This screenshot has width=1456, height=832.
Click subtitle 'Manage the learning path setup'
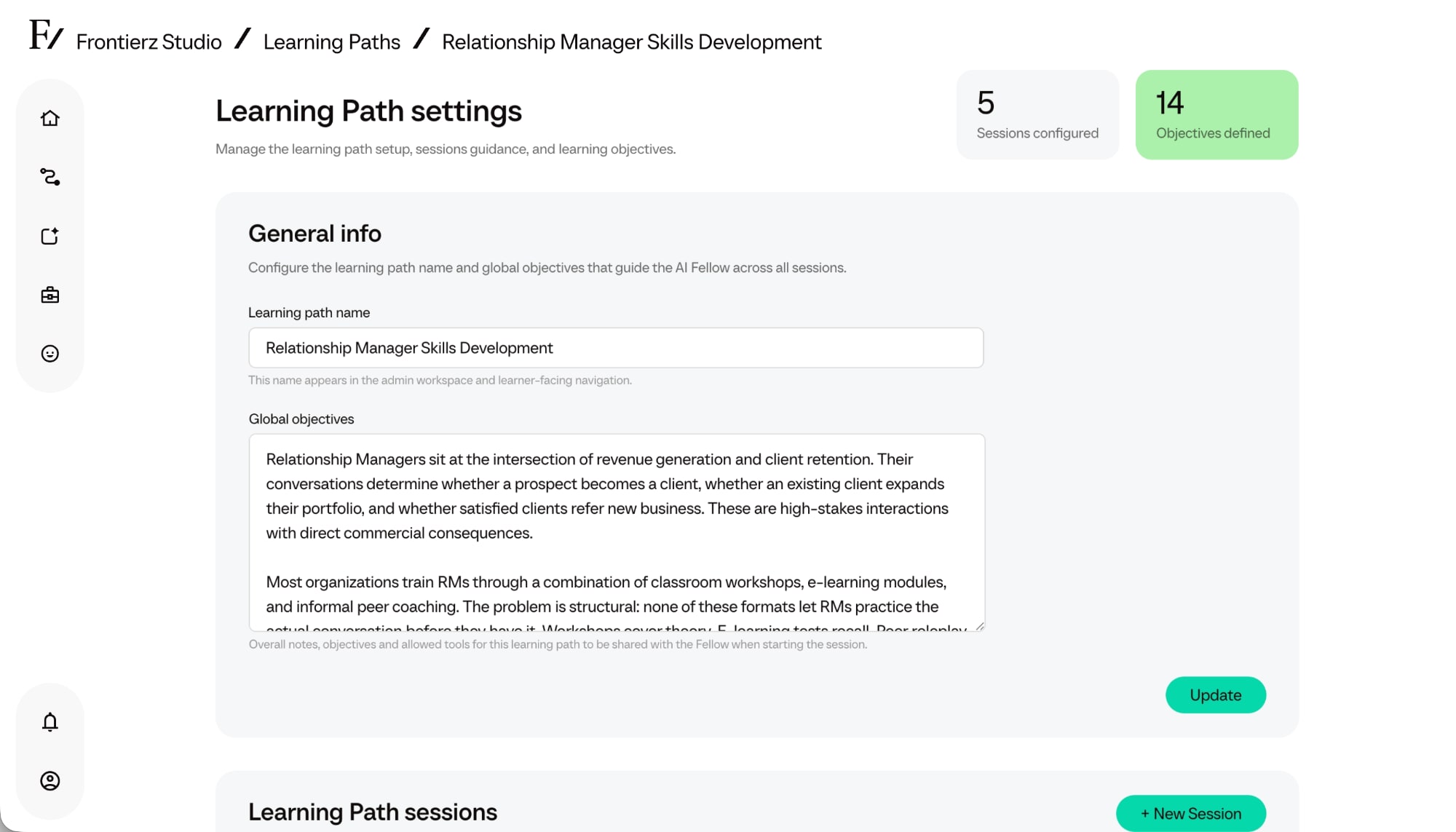coord(446,148)
